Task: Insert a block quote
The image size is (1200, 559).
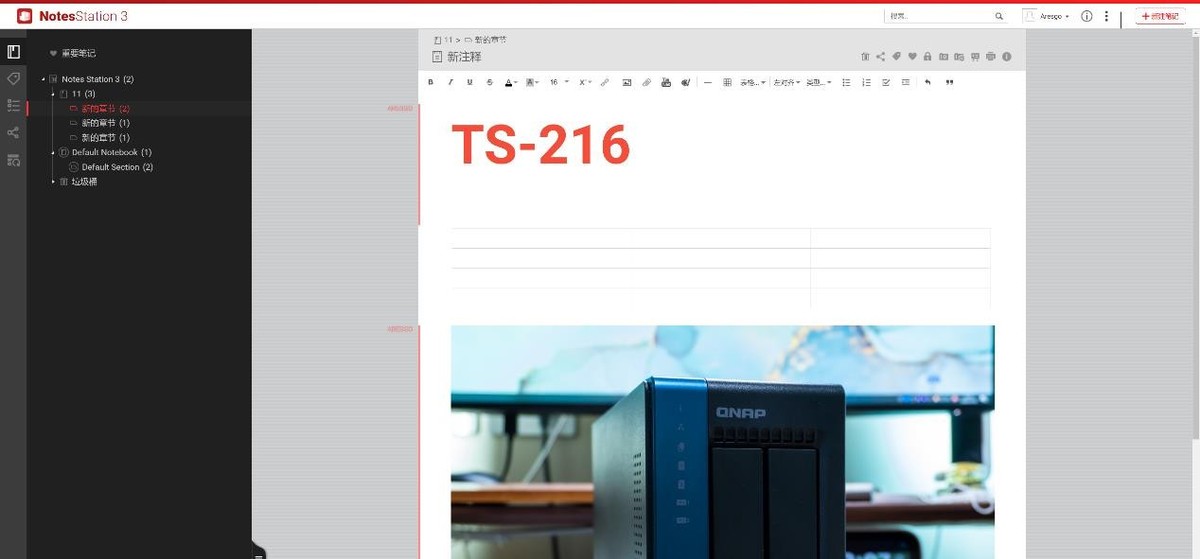Action: 949,82
